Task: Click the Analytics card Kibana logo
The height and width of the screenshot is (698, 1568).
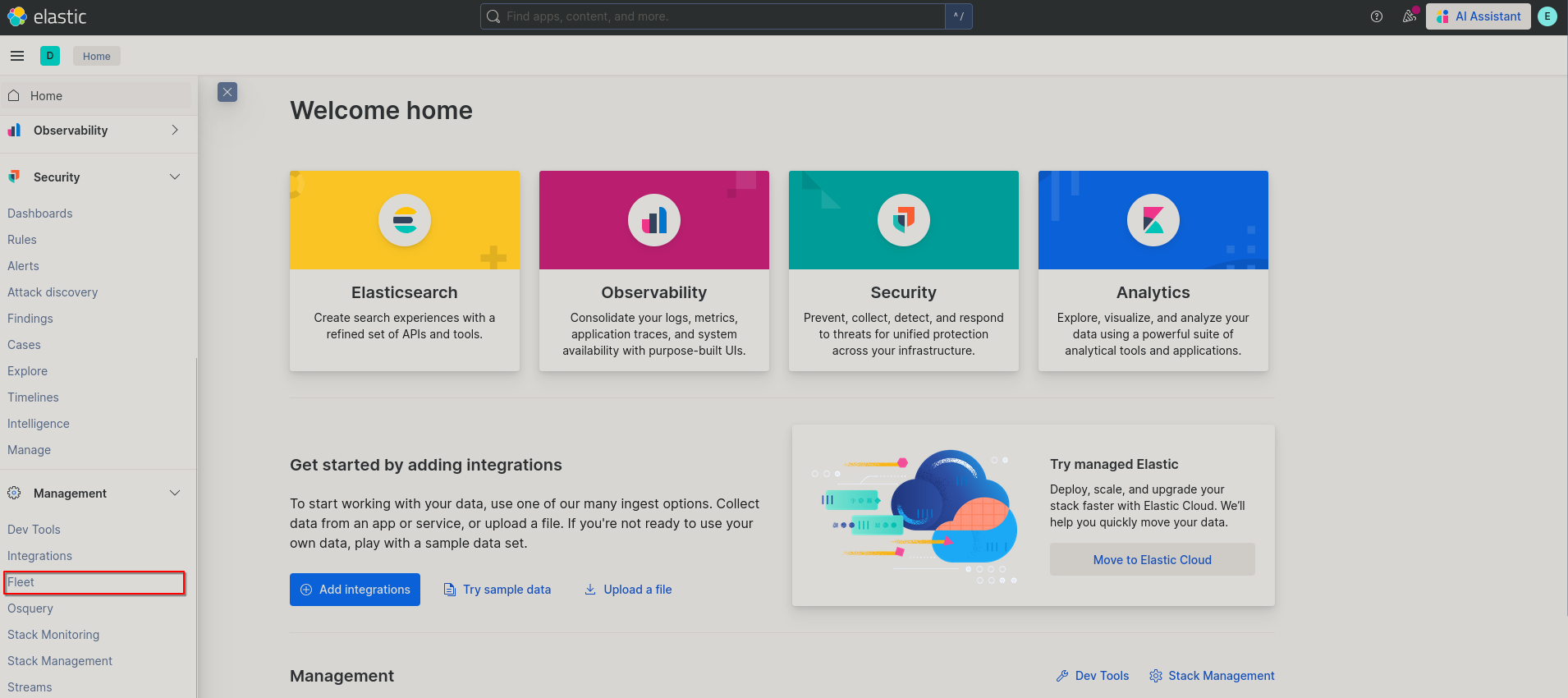Action: coord(1153,220)
